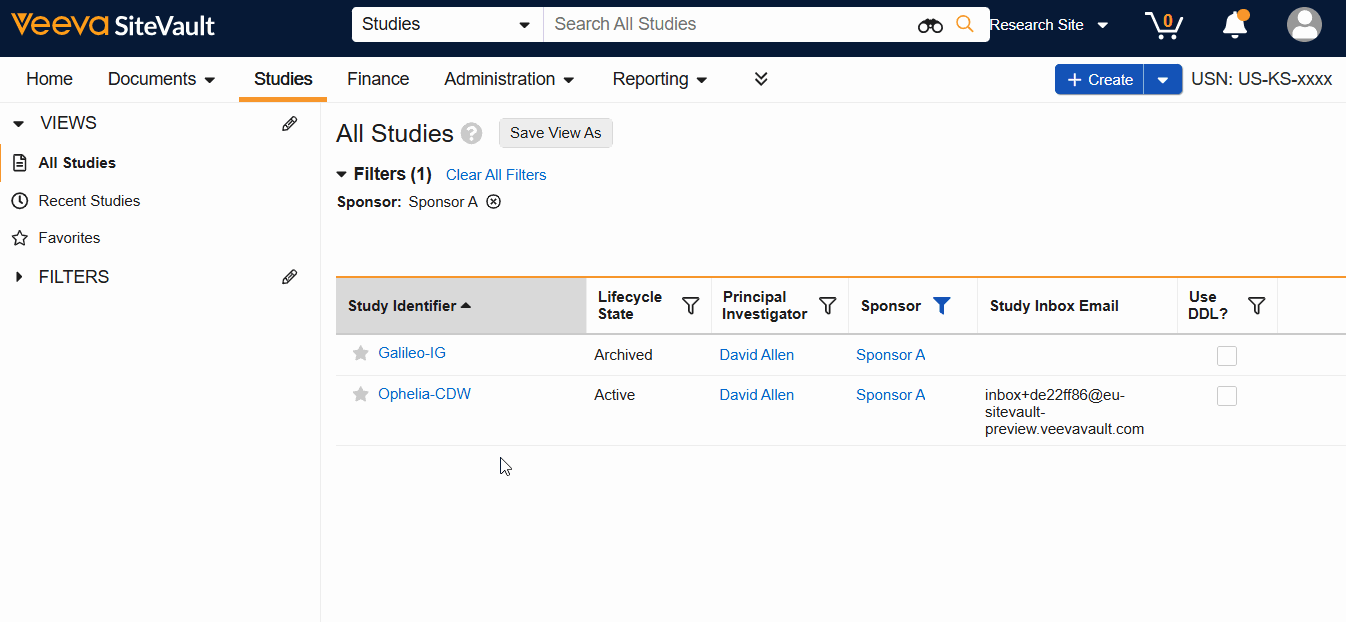1346x622 pixels.
Task: Open the Create button dropdown arrow
Action: (1162, 80)
